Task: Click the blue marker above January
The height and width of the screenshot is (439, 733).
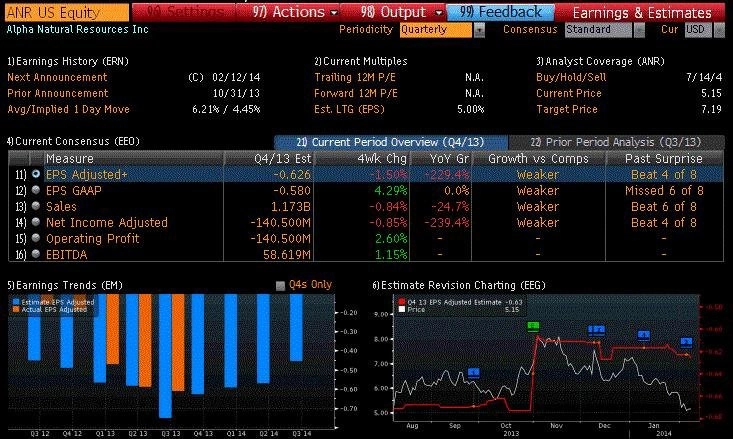Action: click(x=644, y=335)
